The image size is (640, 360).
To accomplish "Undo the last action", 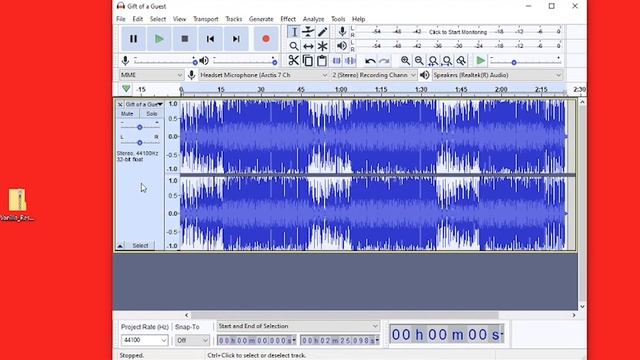I will [370, 61].
